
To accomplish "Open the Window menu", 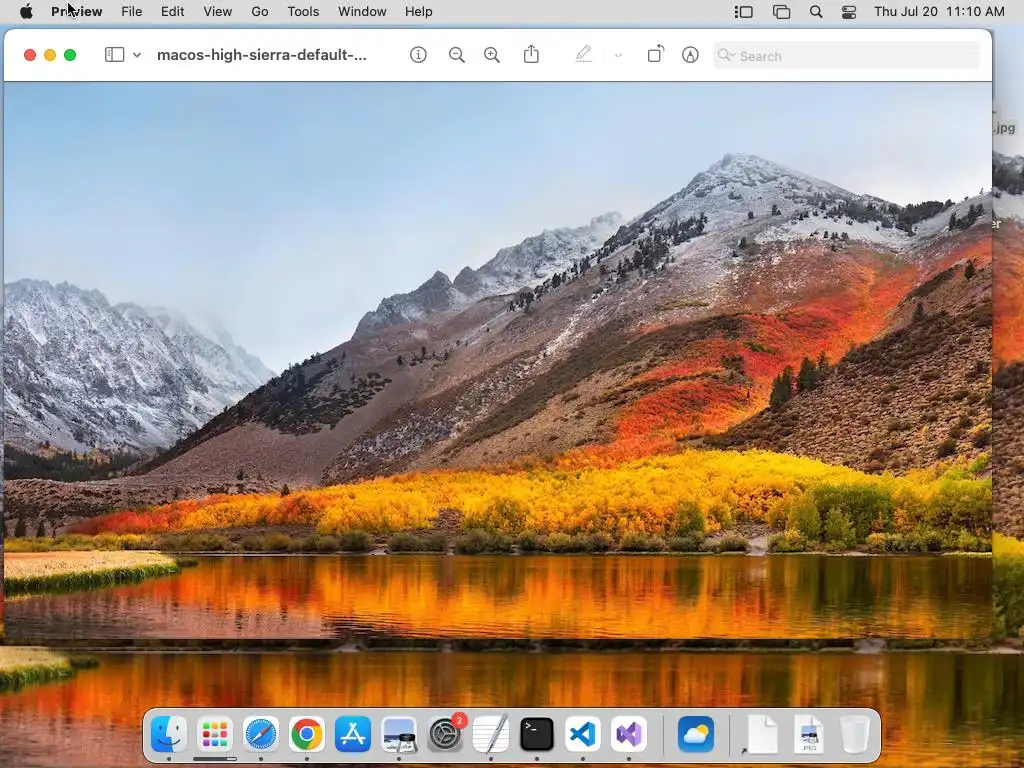I will tap(362, 12).
